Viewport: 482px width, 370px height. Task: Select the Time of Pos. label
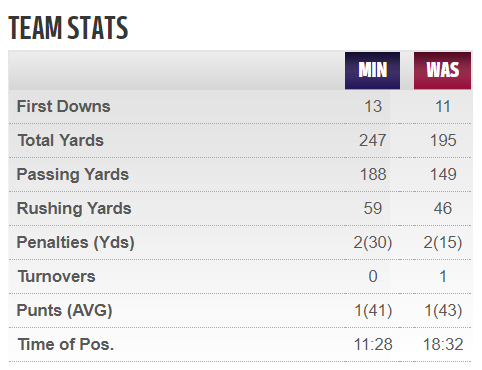coord(66,344)
